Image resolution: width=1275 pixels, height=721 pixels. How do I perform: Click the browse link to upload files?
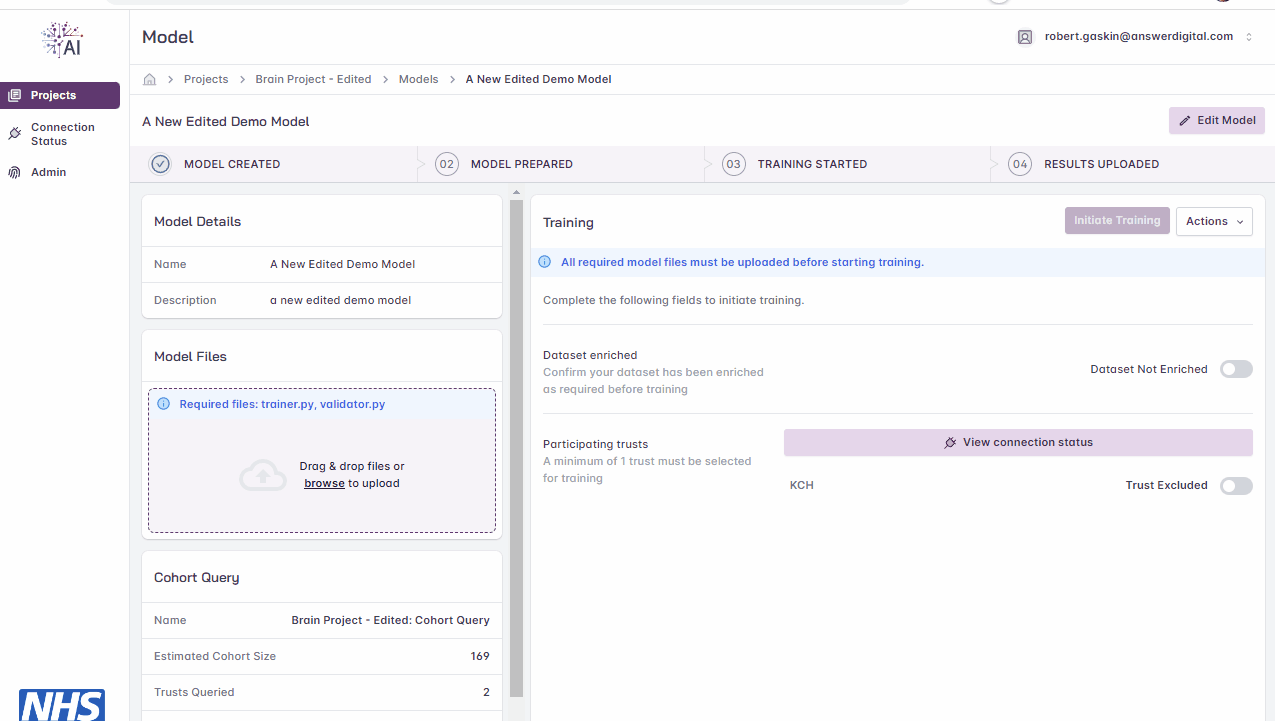pyautogui.click(x=324, y=483)
